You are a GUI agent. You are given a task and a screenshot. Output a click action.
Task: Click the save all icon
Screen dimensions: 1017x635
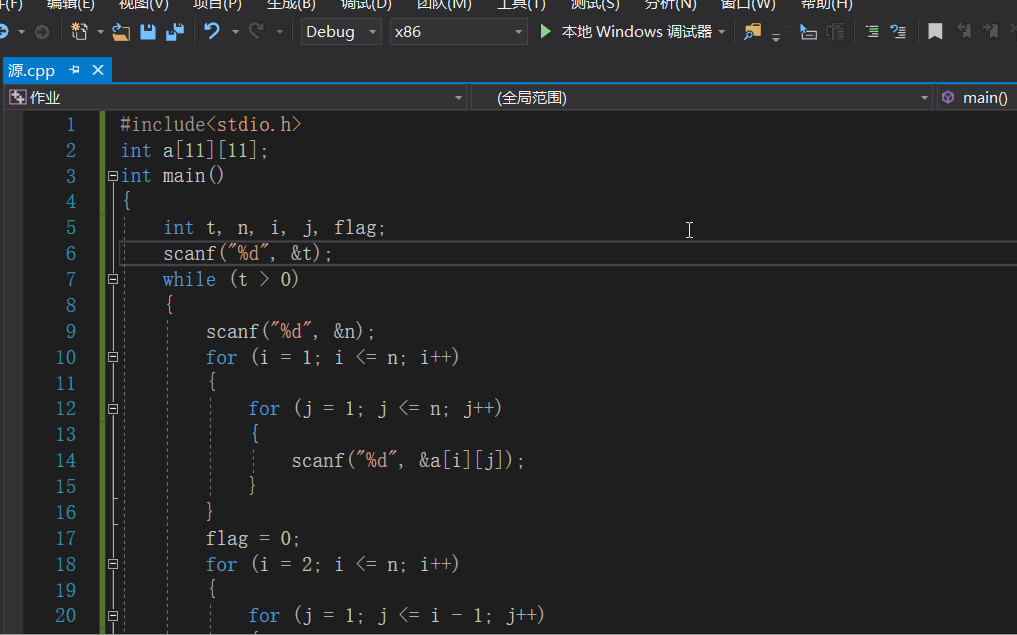pos(175,32)
